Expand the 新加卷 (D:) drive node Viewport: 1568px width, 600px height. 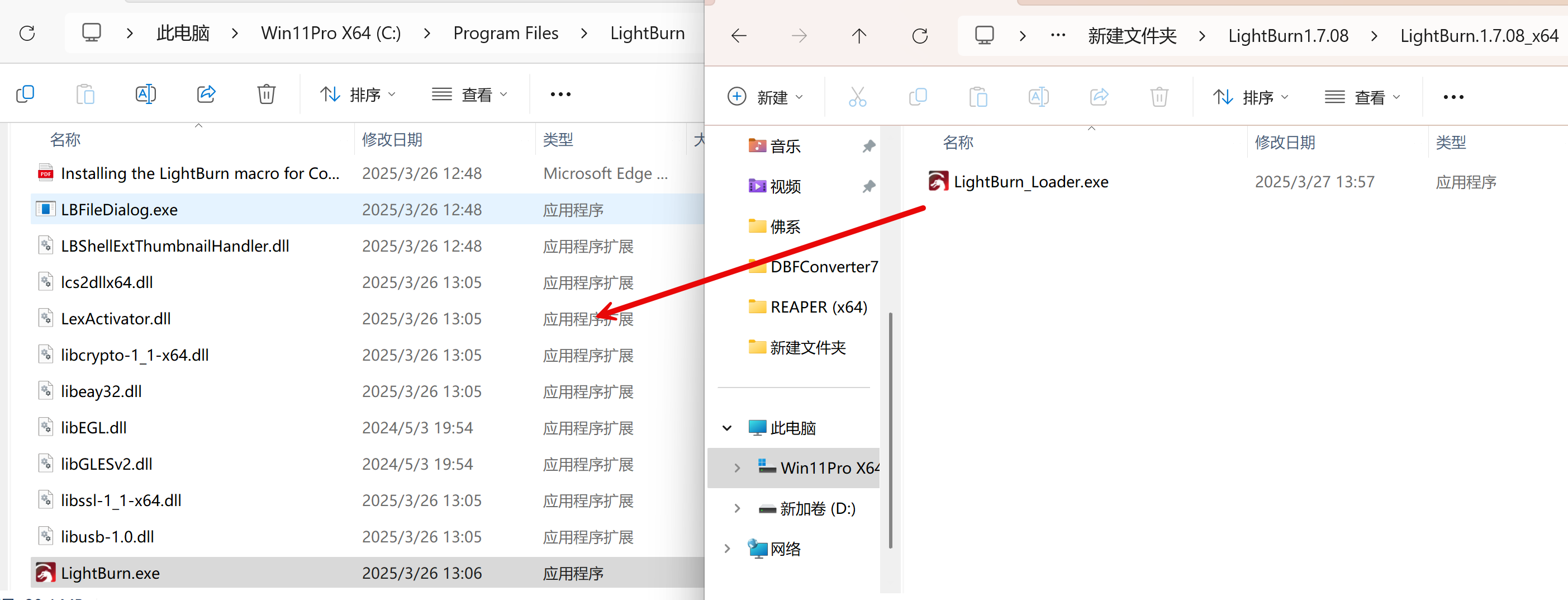[737, 508]
